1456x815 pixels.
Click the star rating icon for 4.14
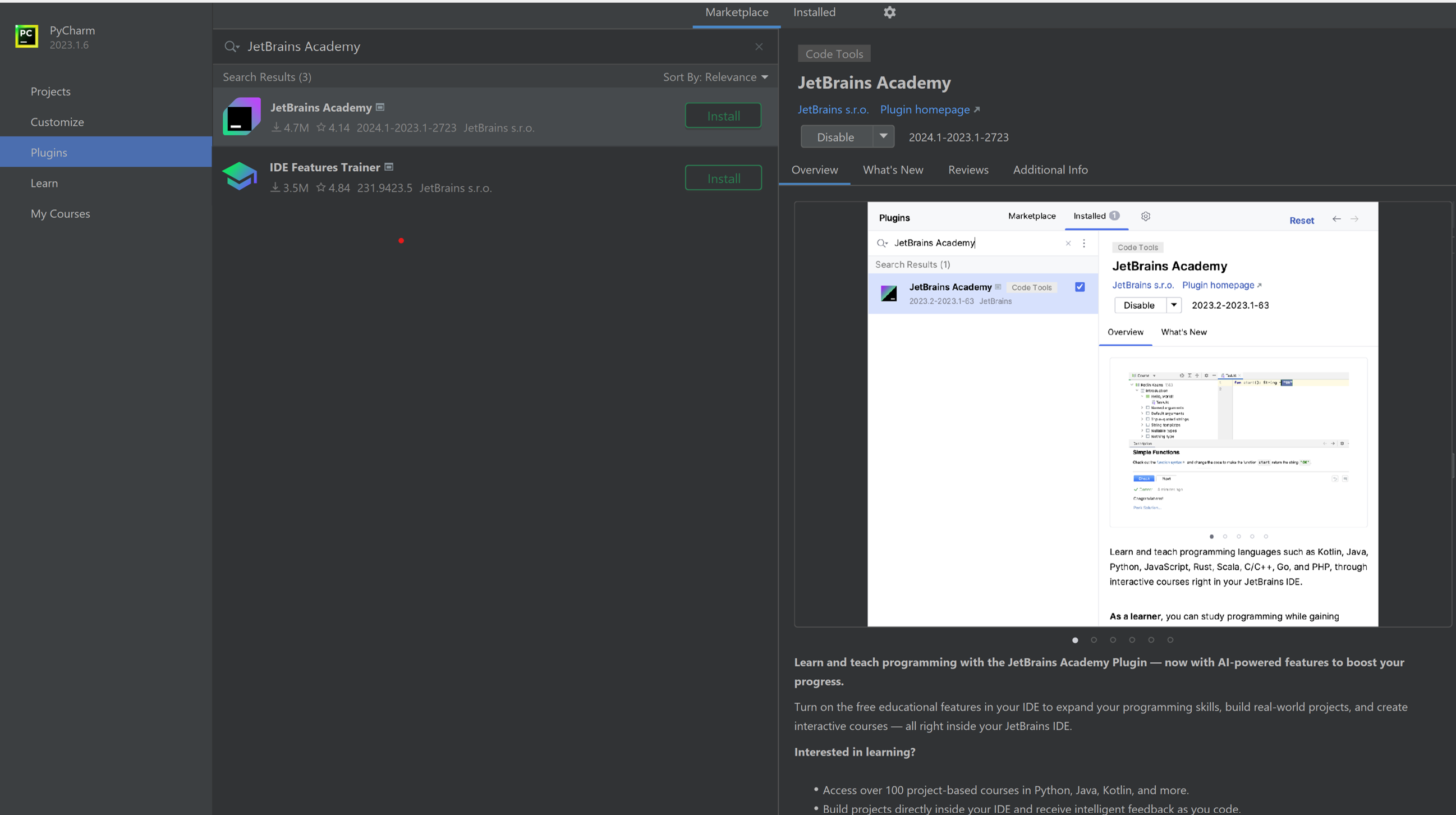(x=321, y=127)
